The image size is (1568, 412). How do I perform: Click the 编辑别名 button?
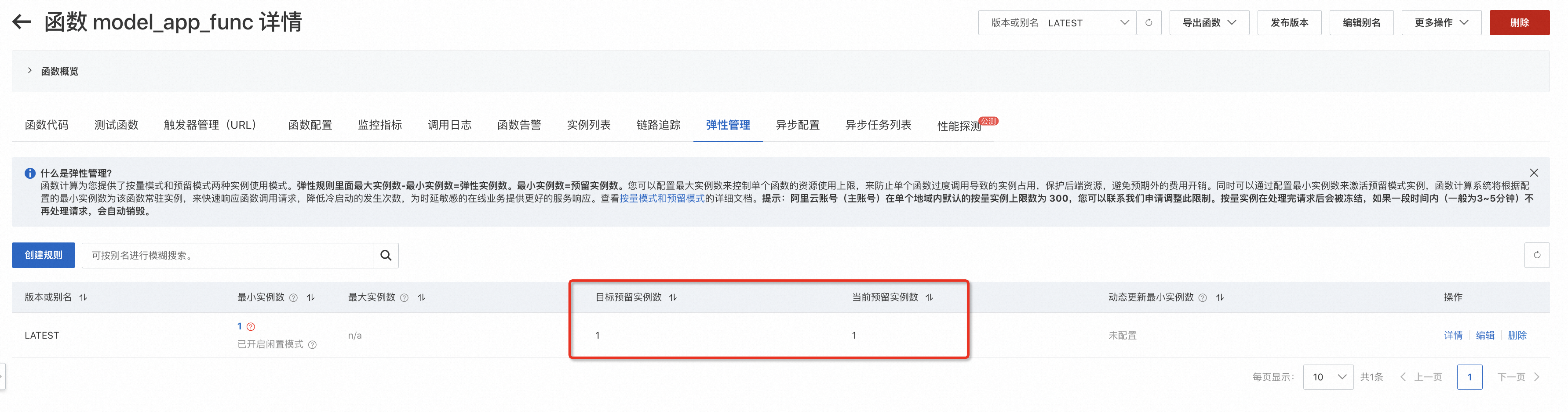coord(1361,22)
